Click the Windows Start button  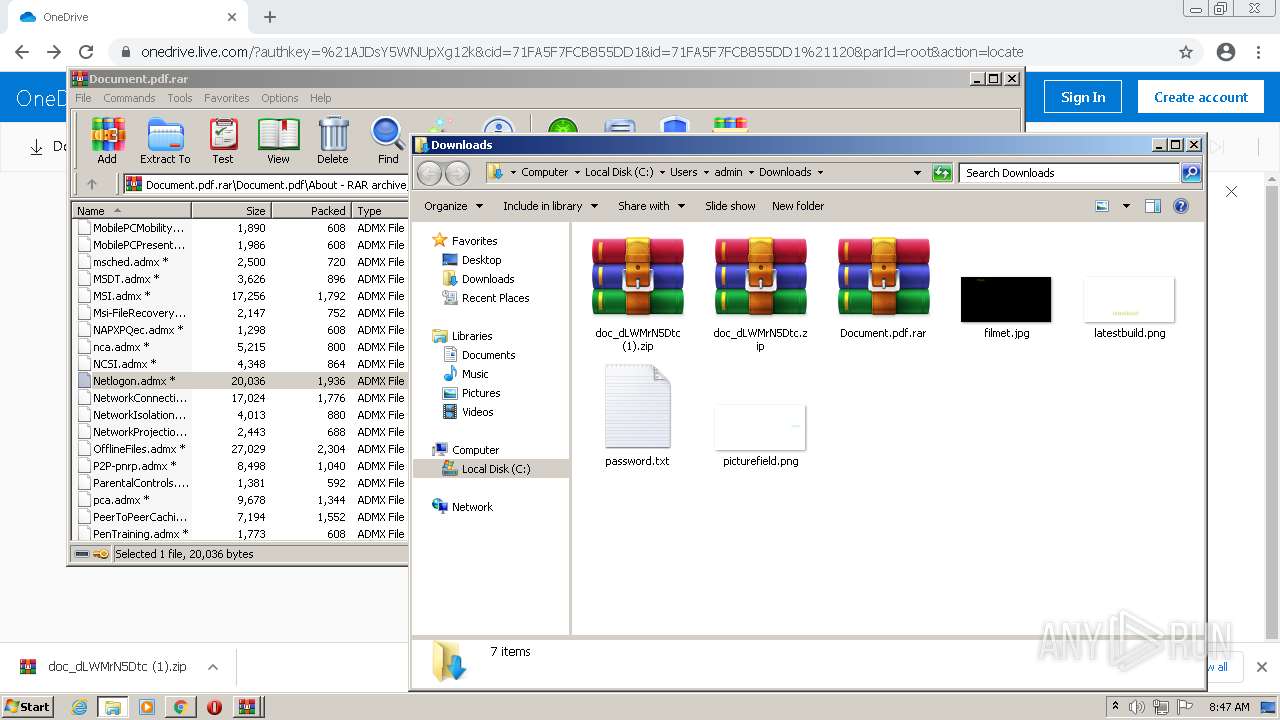click(x=28, y=707)
